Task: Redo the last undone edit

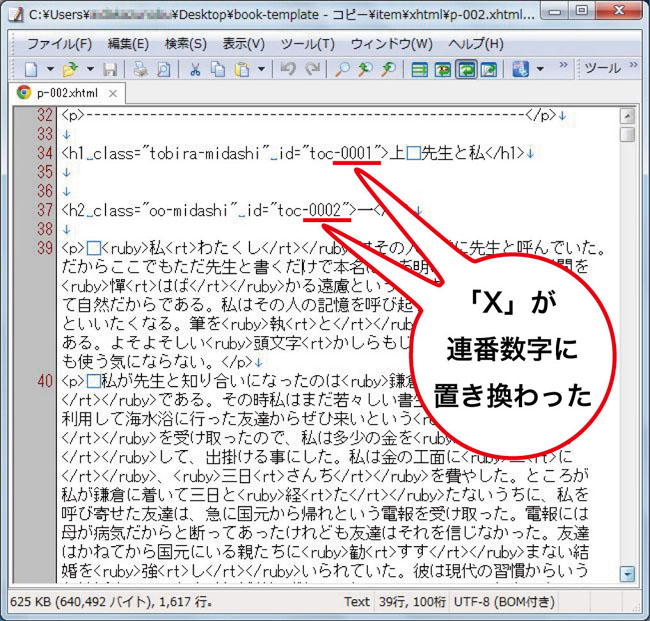Action: 313,69
